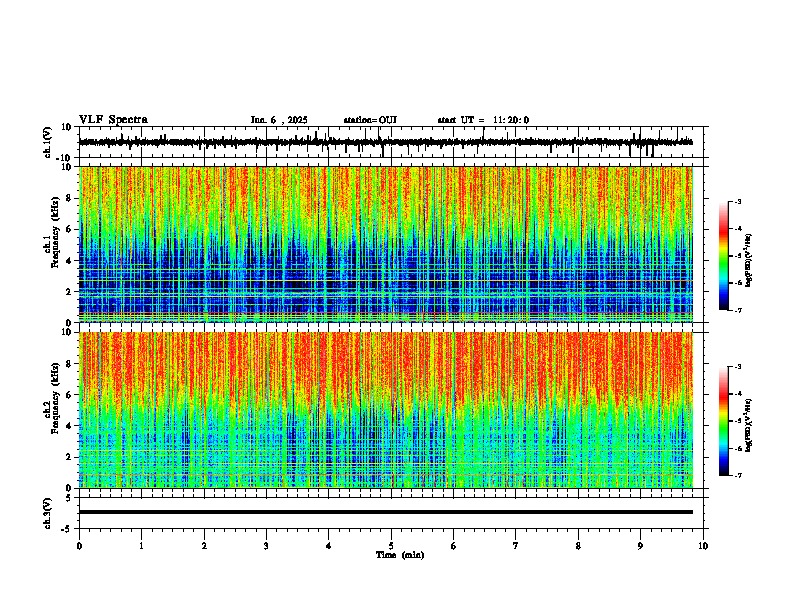This screenshot has height=612, width=792.
Task: Click the "station=OUJ" header label
Action: (x=370, y=120)
